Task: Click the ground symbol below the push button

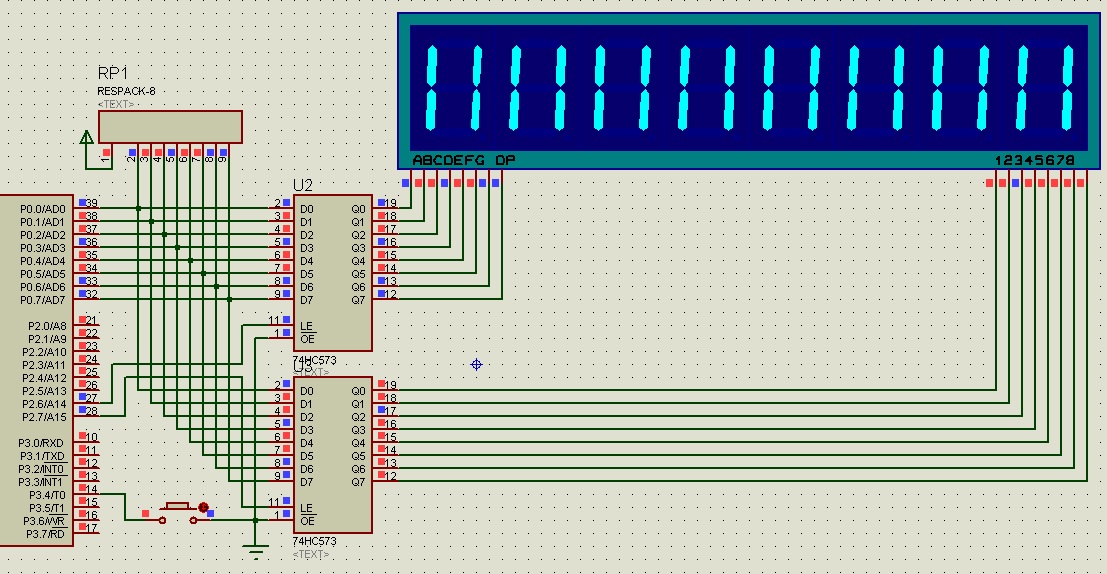Action: [x=256, y=552]
